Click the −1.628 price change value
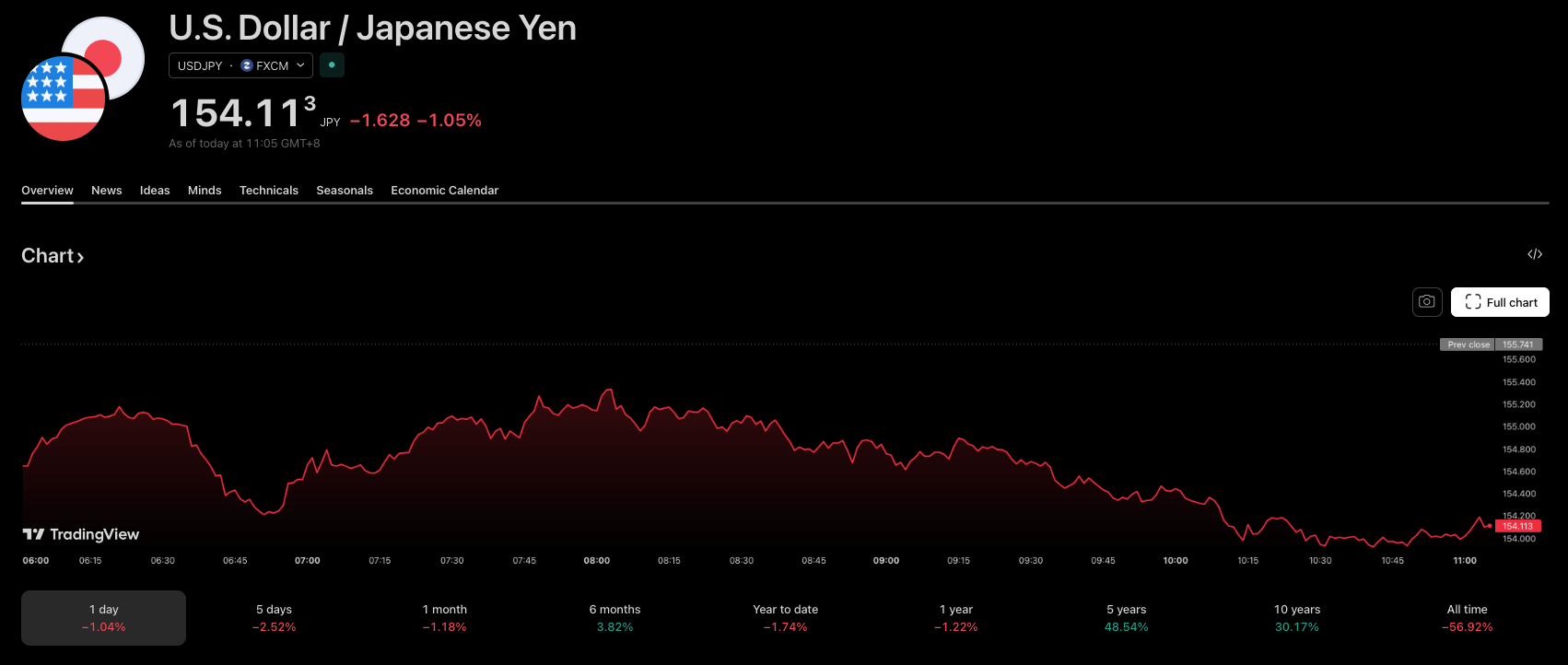 coord(380,121)
